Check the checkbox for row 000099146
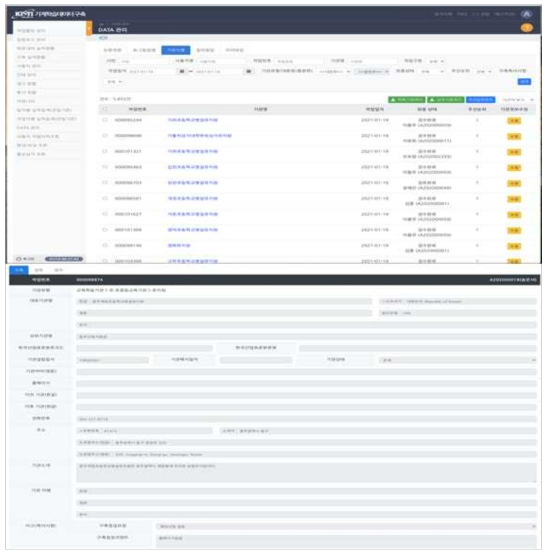 pos(105,245)
